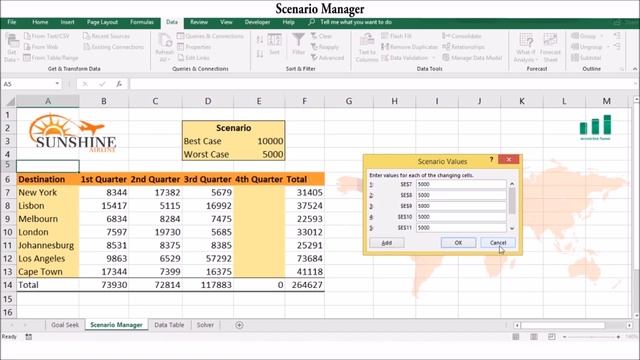Switch to the Developer ribbon tab
Image resolution: width=640 pixels, height=360 pixels.
coord(257,22)
